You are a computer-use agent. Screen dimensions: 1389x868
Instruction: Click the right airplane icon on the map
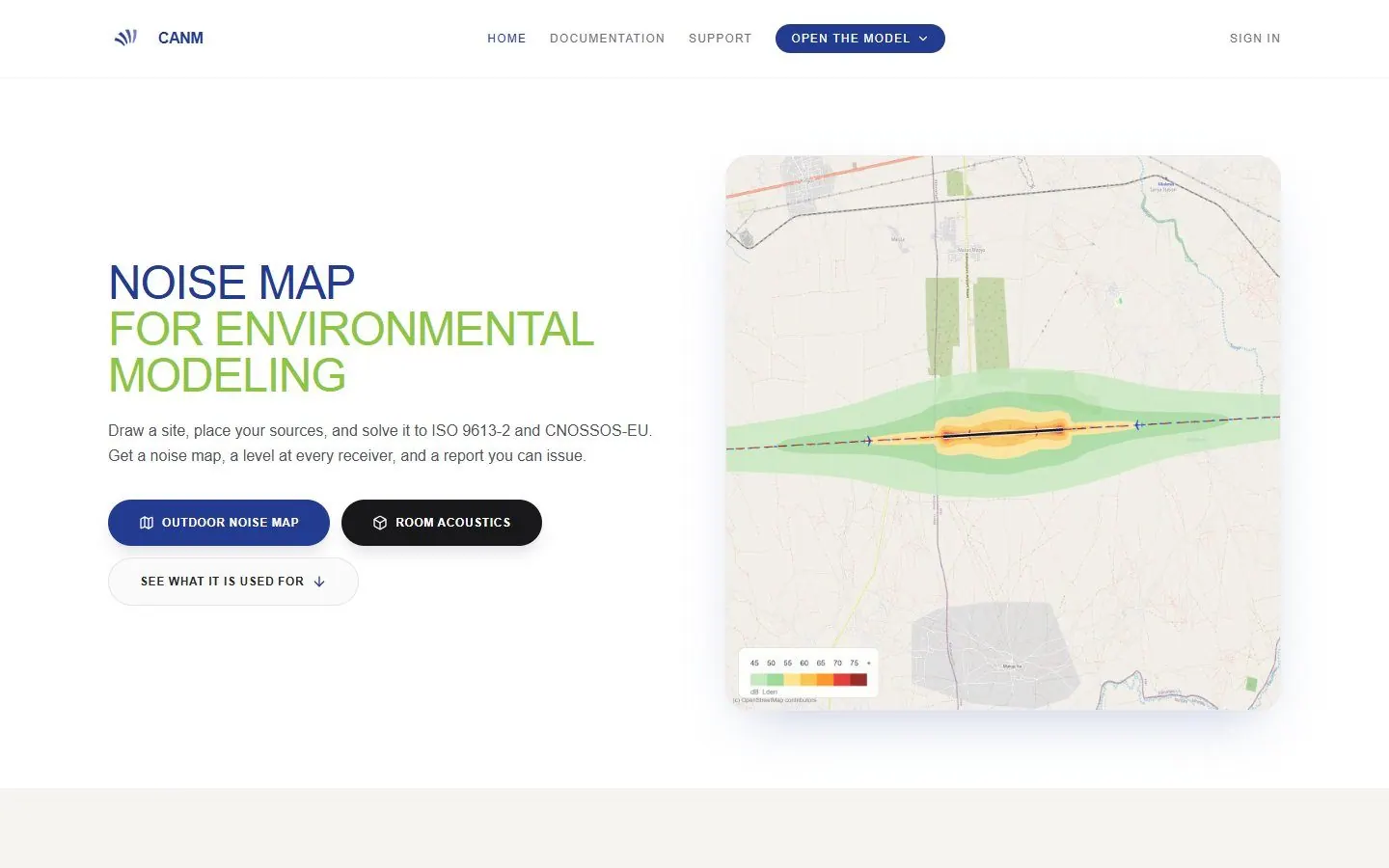1139,424
